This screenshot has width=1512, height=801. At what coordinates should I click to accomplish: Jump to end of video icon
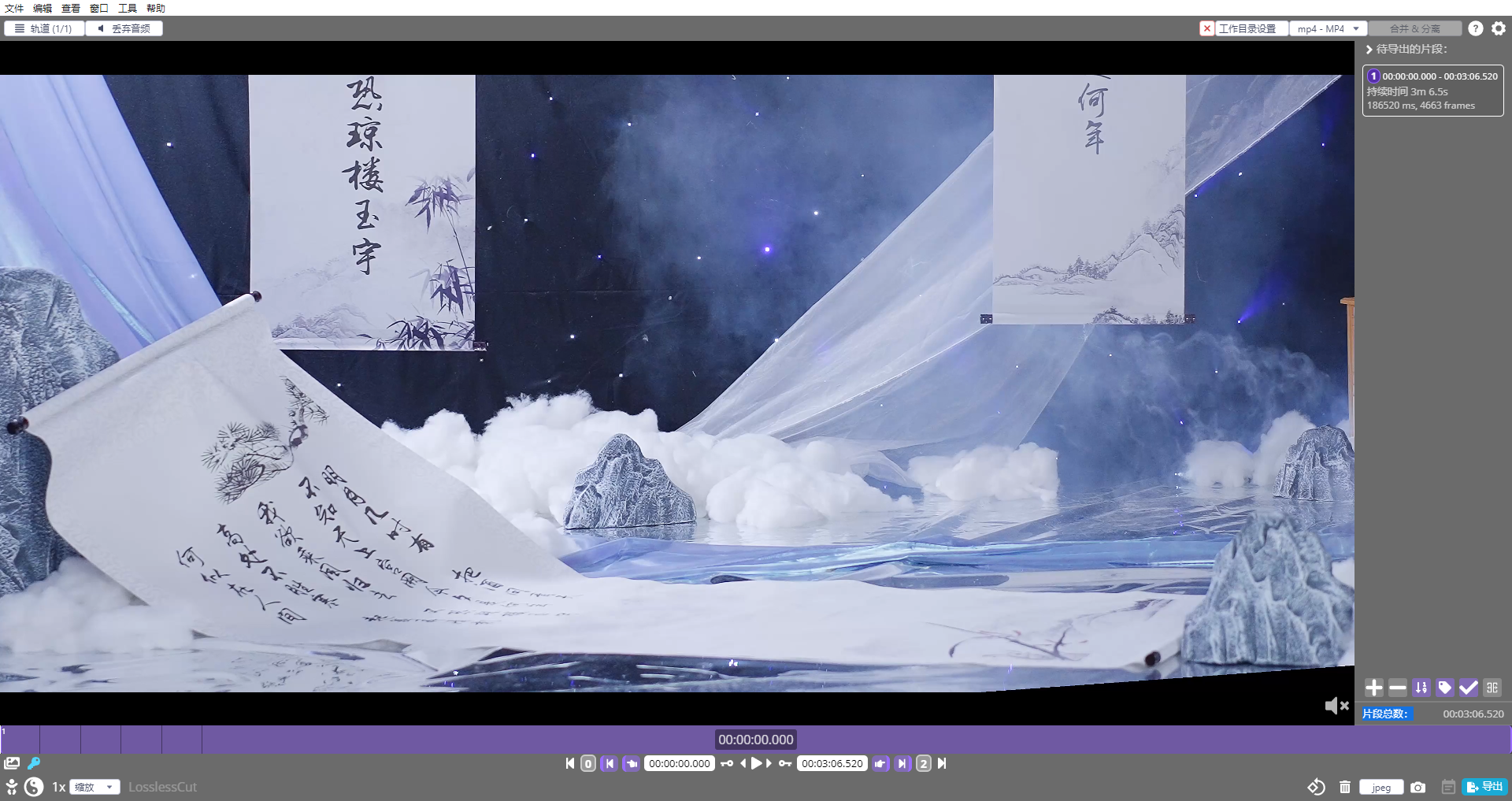point(942,763)
